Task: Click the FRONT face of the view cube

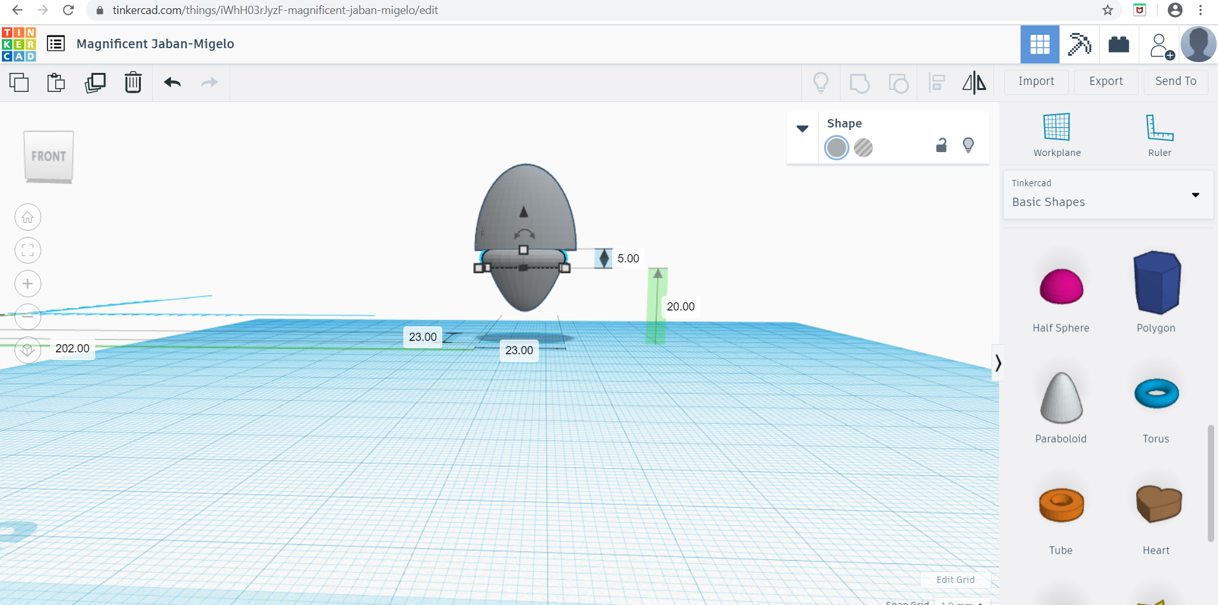Action: click(x=49, y=156)
